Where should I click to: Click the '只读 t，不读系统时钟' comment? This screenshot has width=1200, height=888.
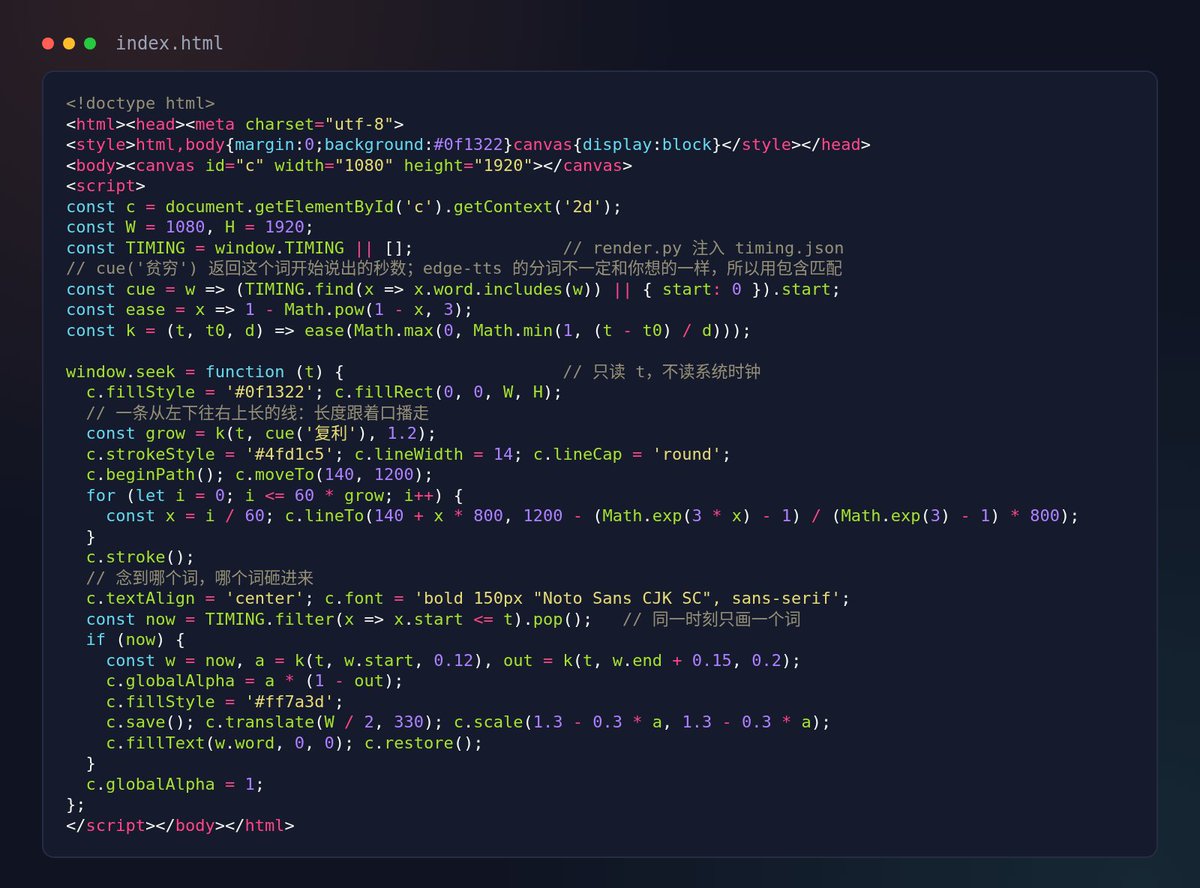[x=662, y=372]
